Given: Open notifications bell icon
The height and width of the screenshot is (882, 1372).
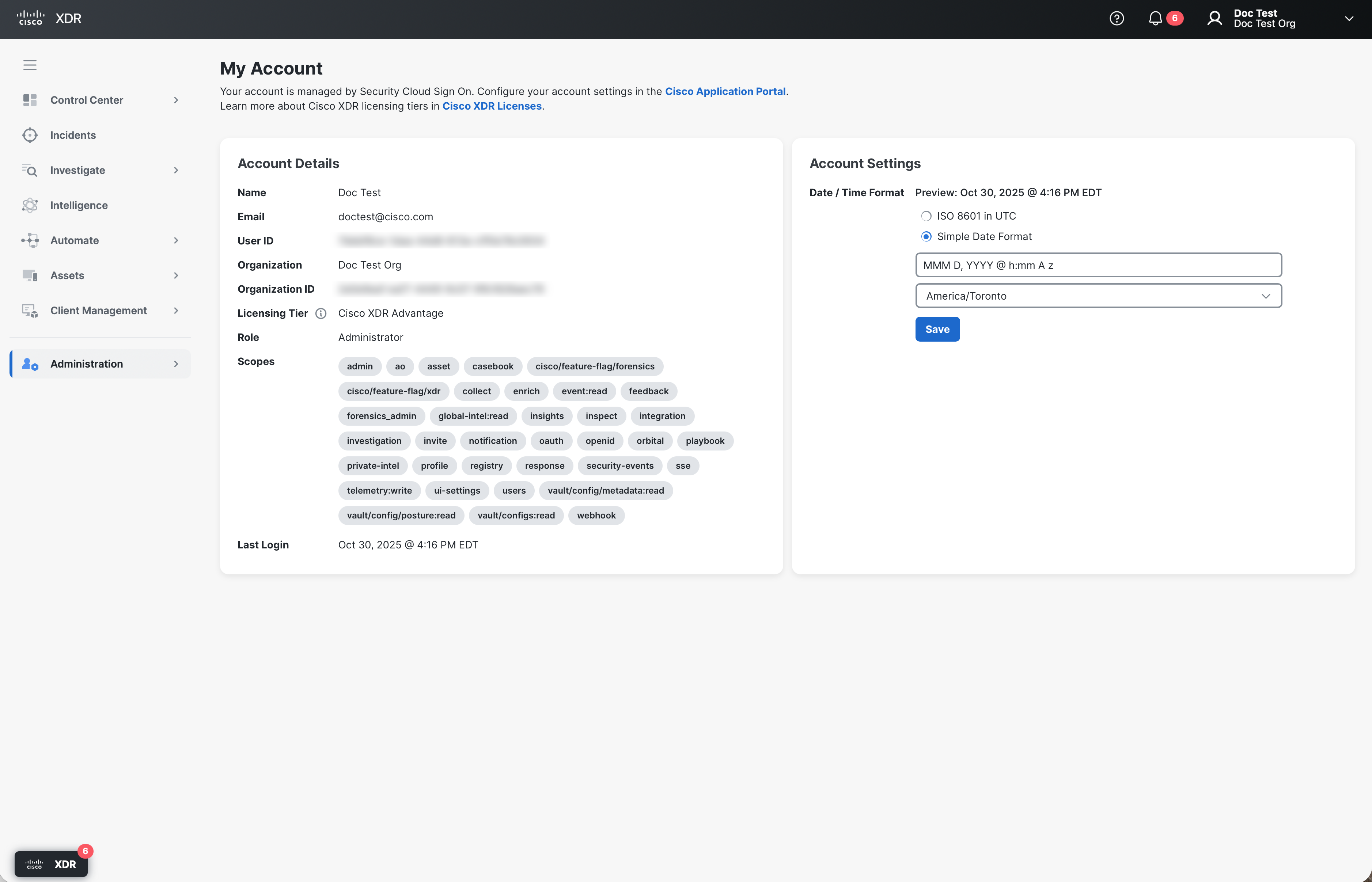Looking at the screenshot, I should (x=1155, y=18).
